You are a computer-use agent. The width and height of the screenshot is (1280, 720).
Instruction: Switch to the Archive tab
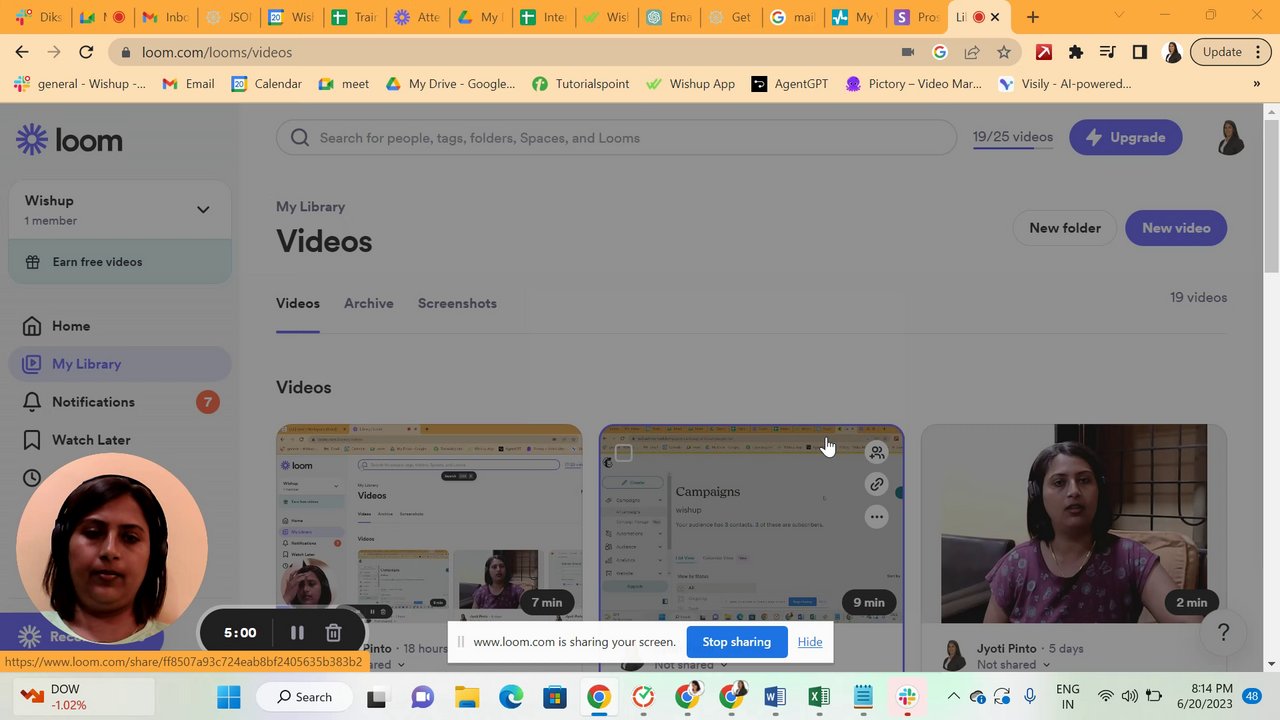(369, 303)
